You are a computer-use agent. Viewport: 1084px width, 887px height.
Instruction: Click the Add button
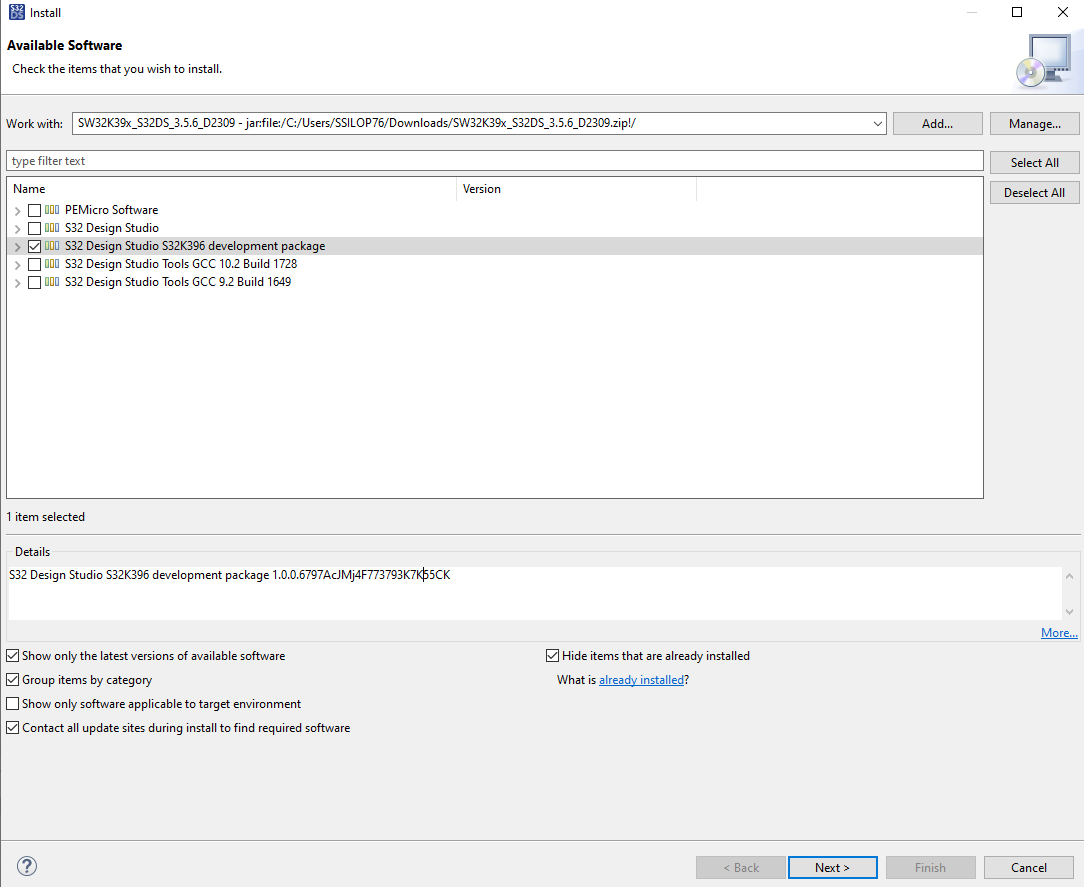tap(937, 123)
